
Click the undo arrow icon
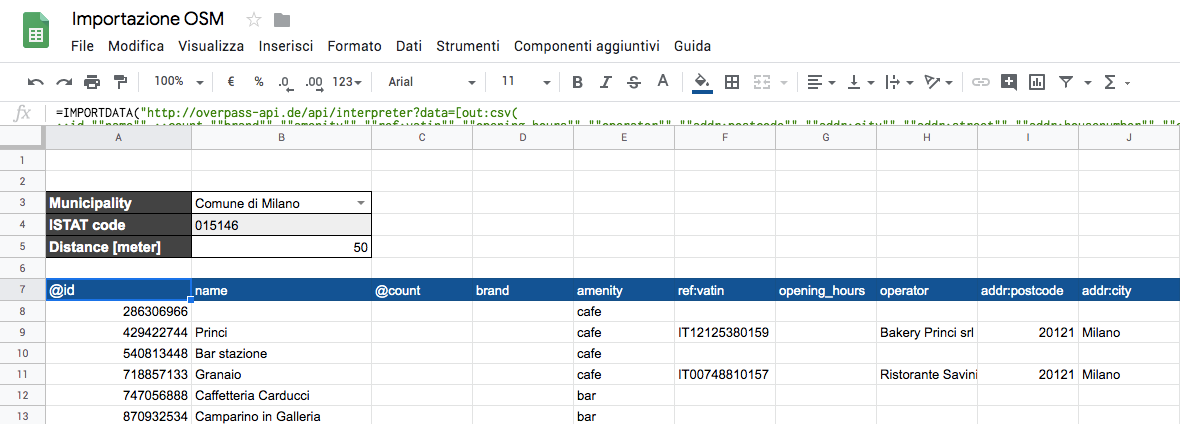pyautogui.click(x=36, y=82)
